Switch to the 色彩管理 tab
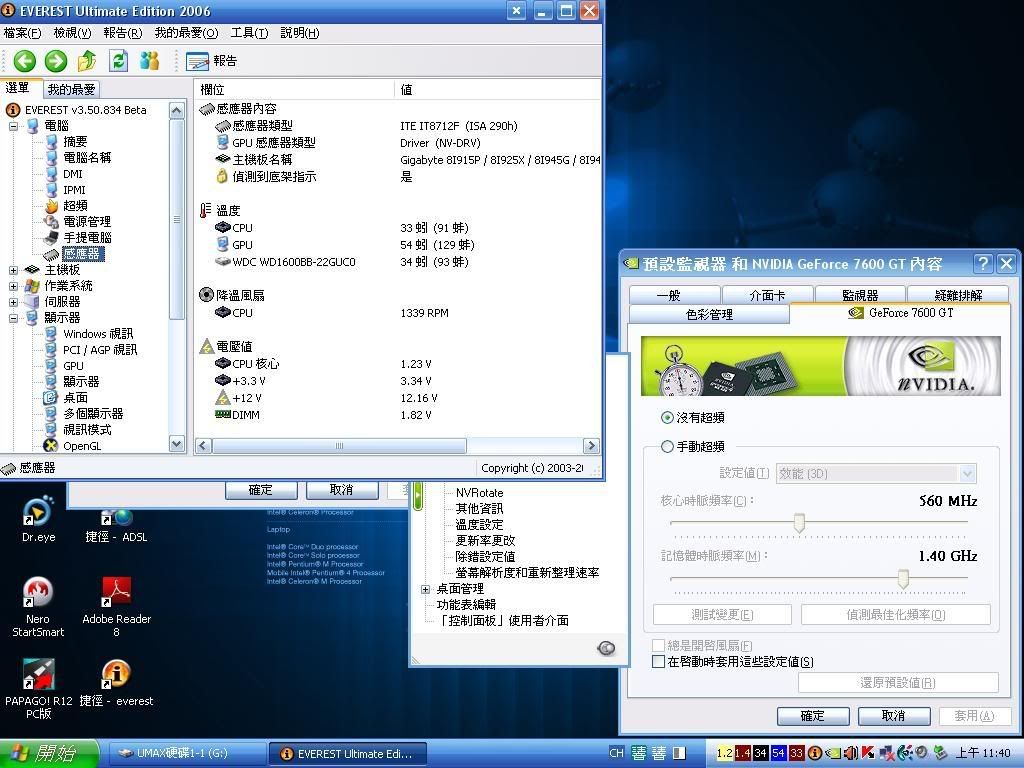Viewport: 1024px width, 768px height. tap(709, 314)
